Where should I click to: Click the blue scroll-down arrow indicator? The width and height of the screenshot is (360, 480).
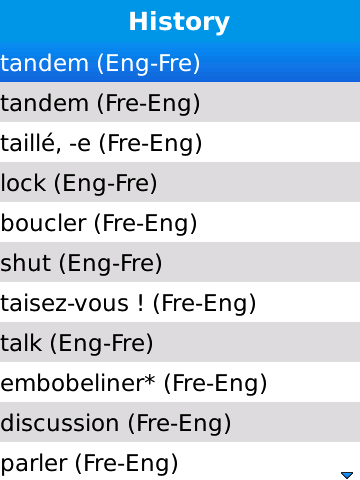pyautogui.click(x=347, y=475)
